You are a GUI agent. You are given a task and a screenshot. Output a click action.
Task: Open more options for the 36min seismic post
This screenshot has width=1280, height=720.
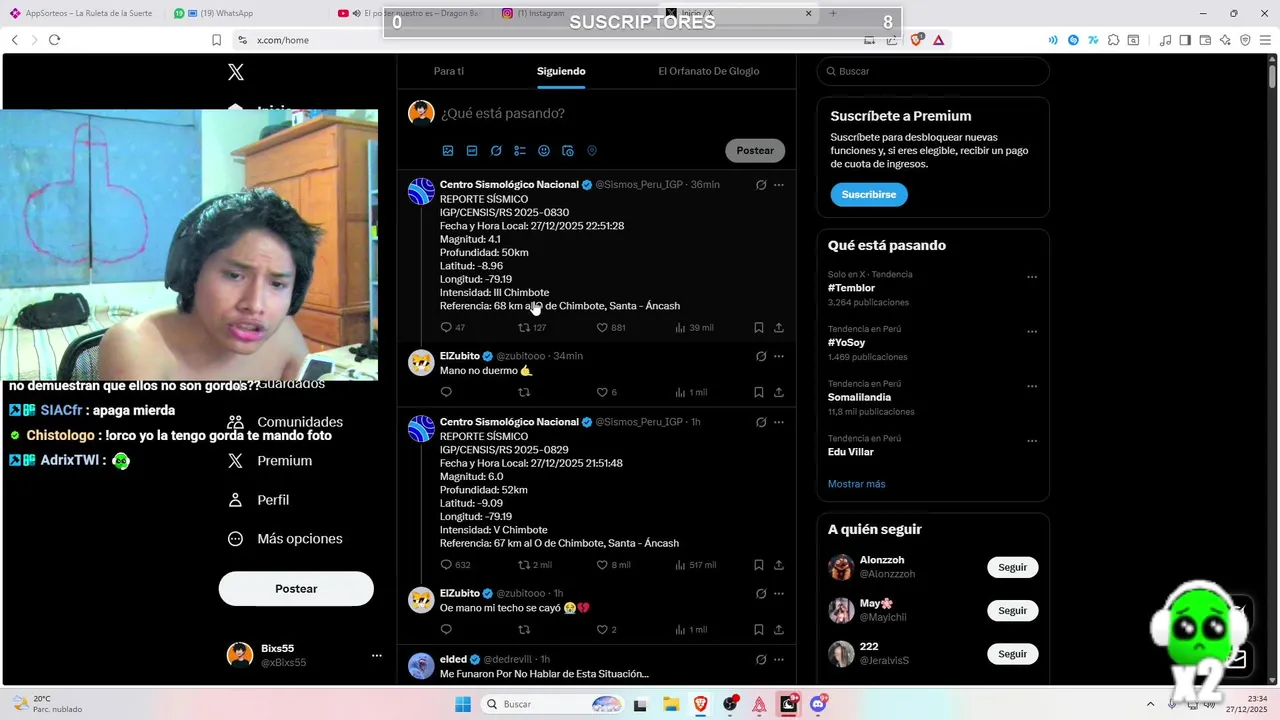pyautogui.click(x=779, y=185)
